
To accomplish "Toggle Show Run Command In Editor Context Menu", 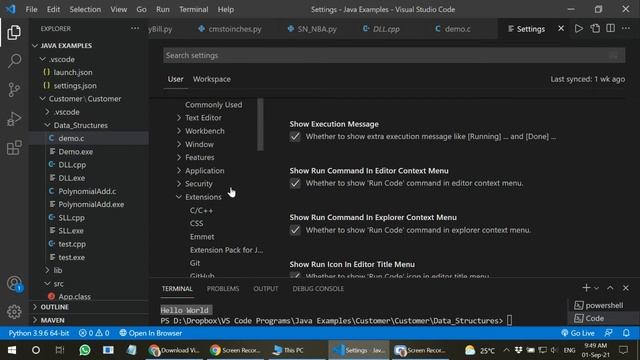I will (x=295, y=183).
